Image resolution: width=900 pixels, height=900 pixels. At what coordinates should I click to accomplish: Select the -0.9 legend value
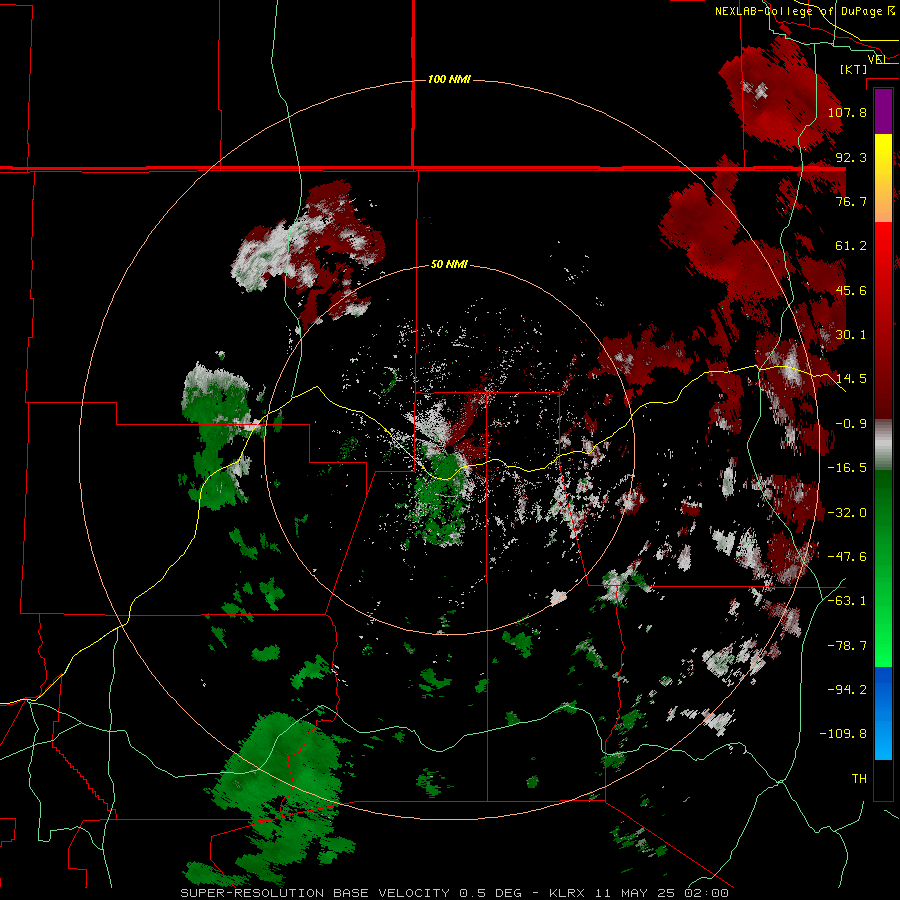[851, 424]
